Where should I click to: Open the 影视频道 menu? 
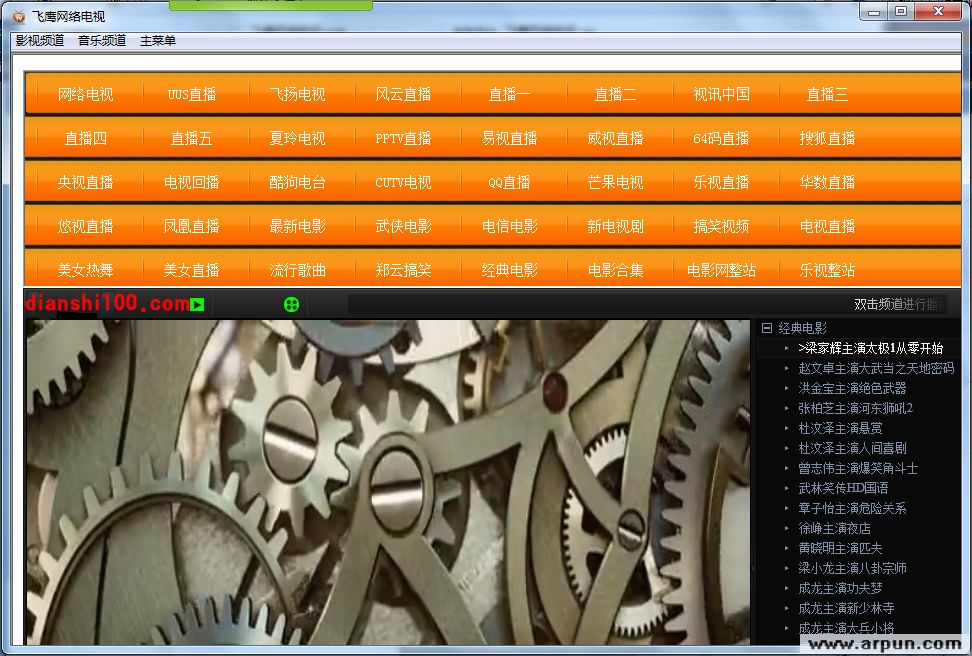pos(40,41)
